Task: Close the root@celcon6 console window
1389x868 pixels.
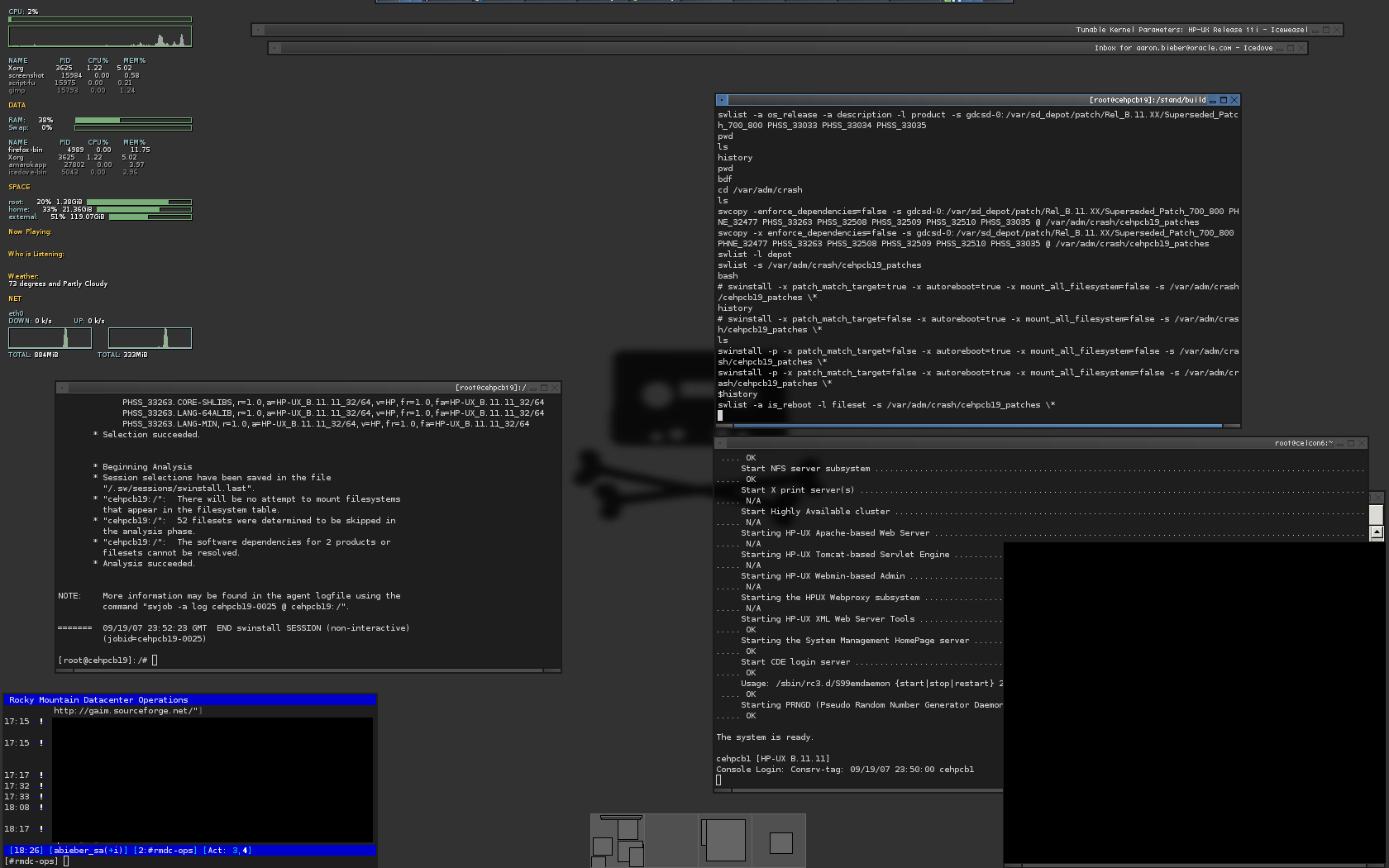Action: pyautogui.click(x=1362, y=443)
